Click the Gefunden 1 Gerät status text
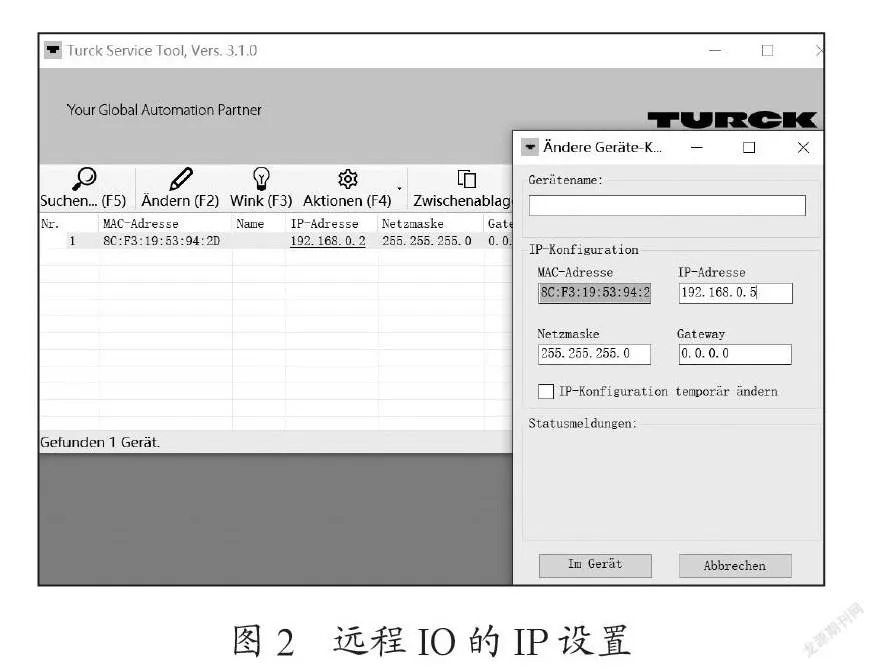 100,442
